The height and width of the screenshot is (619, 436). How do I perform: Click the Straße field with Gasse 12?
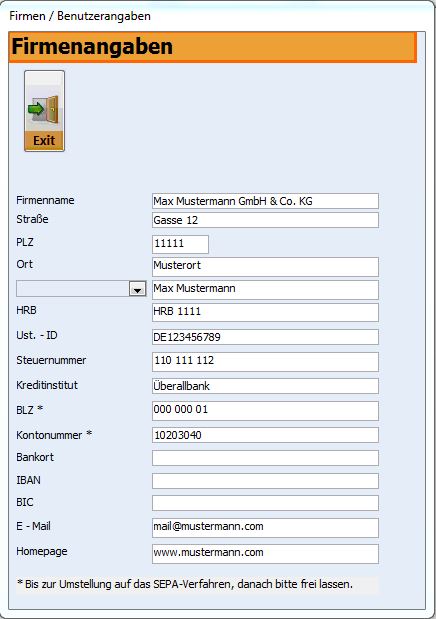point(265,220)
